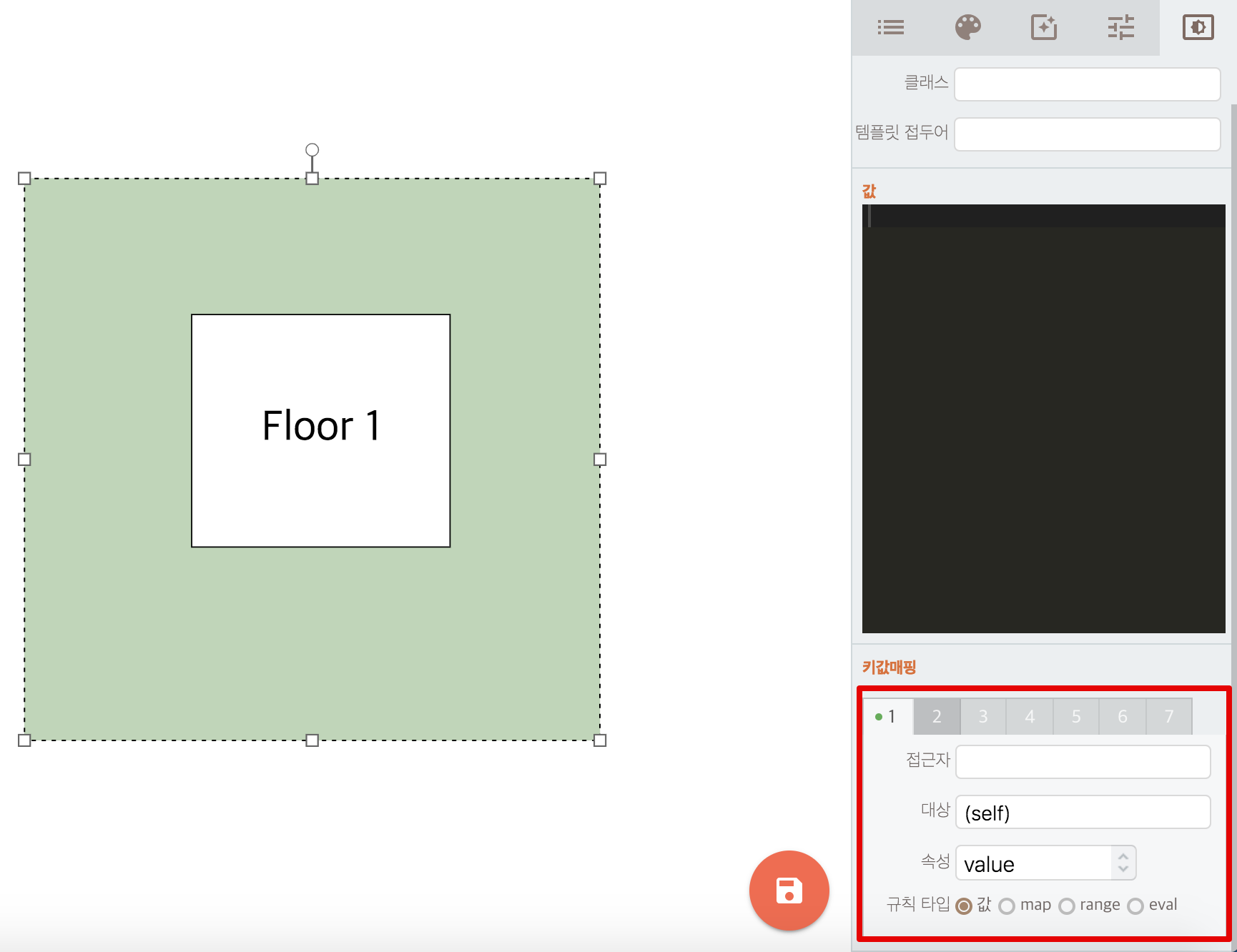Open the list properties panel icon
The image size is (1237, 952).
pos(891,27)
